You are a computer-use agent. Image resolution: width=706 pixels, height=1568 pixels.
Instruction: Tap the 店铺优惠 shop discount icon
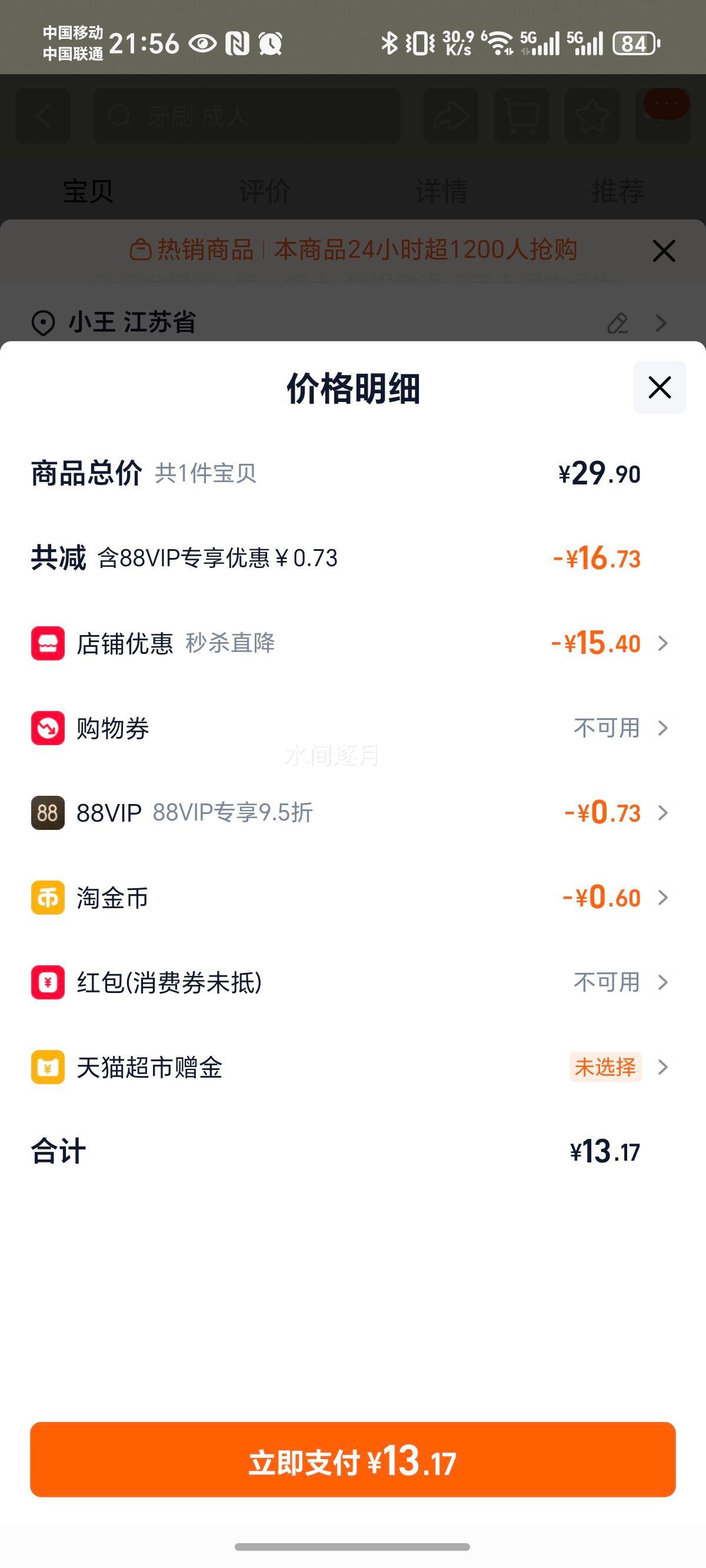tap(48, 643)
